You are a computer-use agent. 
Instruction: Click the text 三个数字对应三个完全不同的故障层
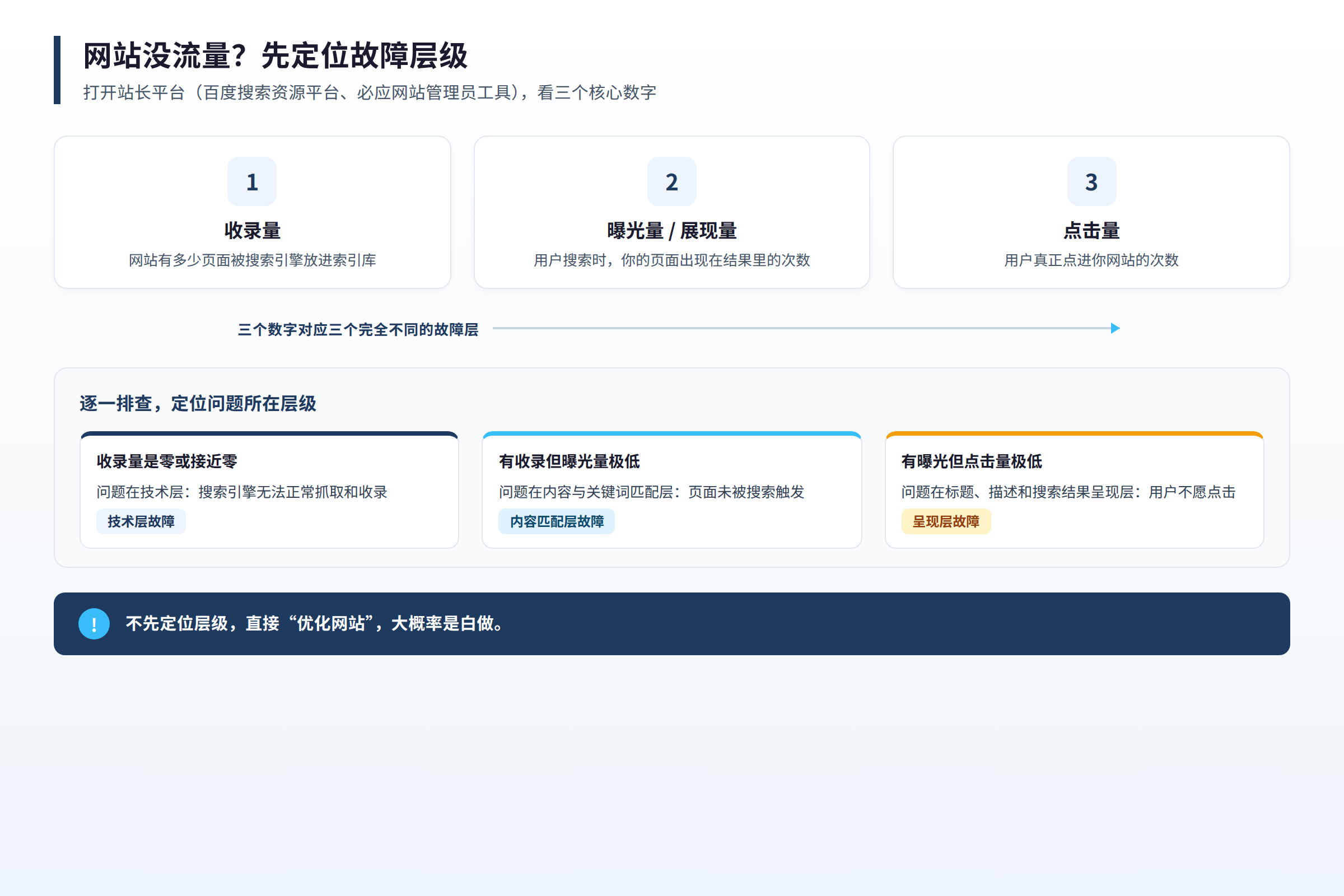358,330
